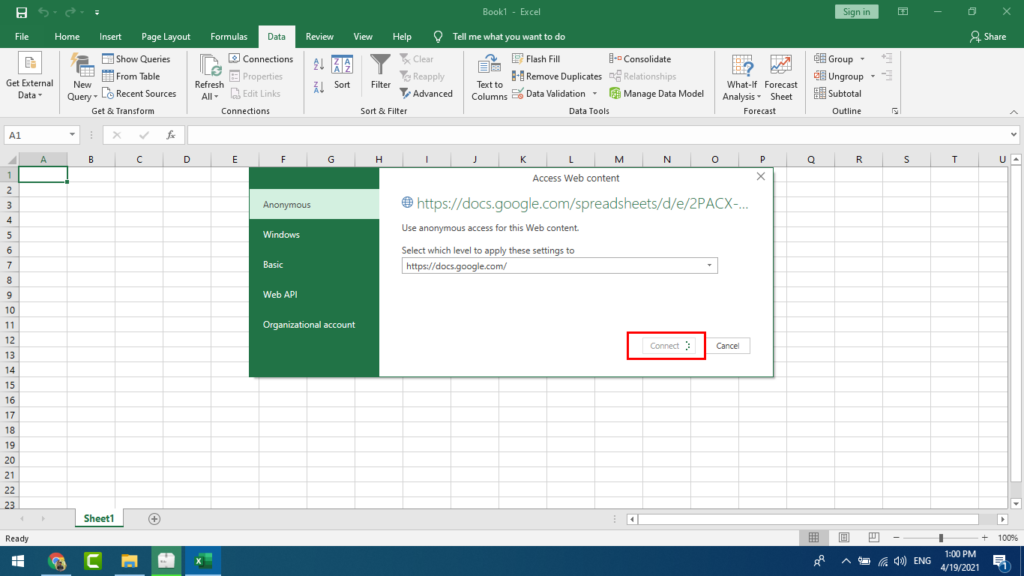Open the File tab
Image resolution: width=1024 pixels, height=576 pixels.
pos(22,37)
